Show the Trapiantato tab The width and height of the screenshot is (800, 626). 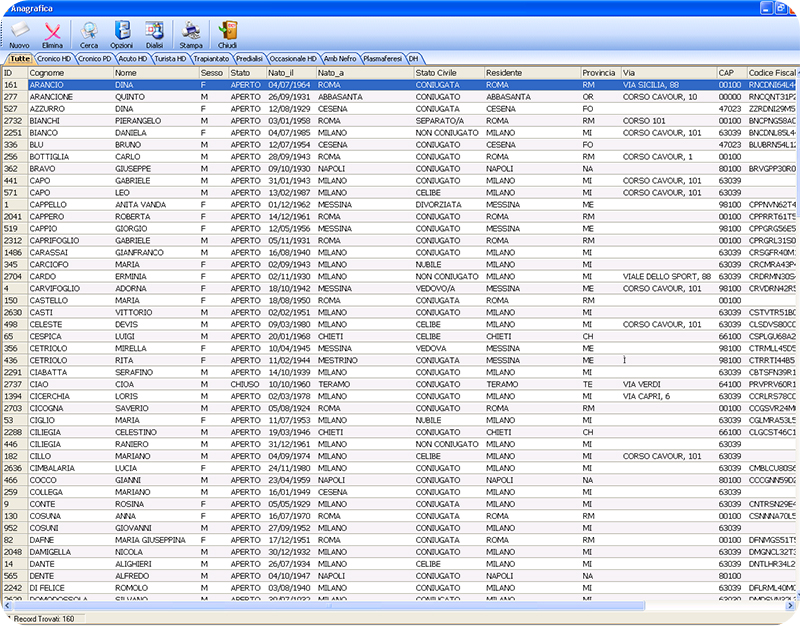[211, 59]
